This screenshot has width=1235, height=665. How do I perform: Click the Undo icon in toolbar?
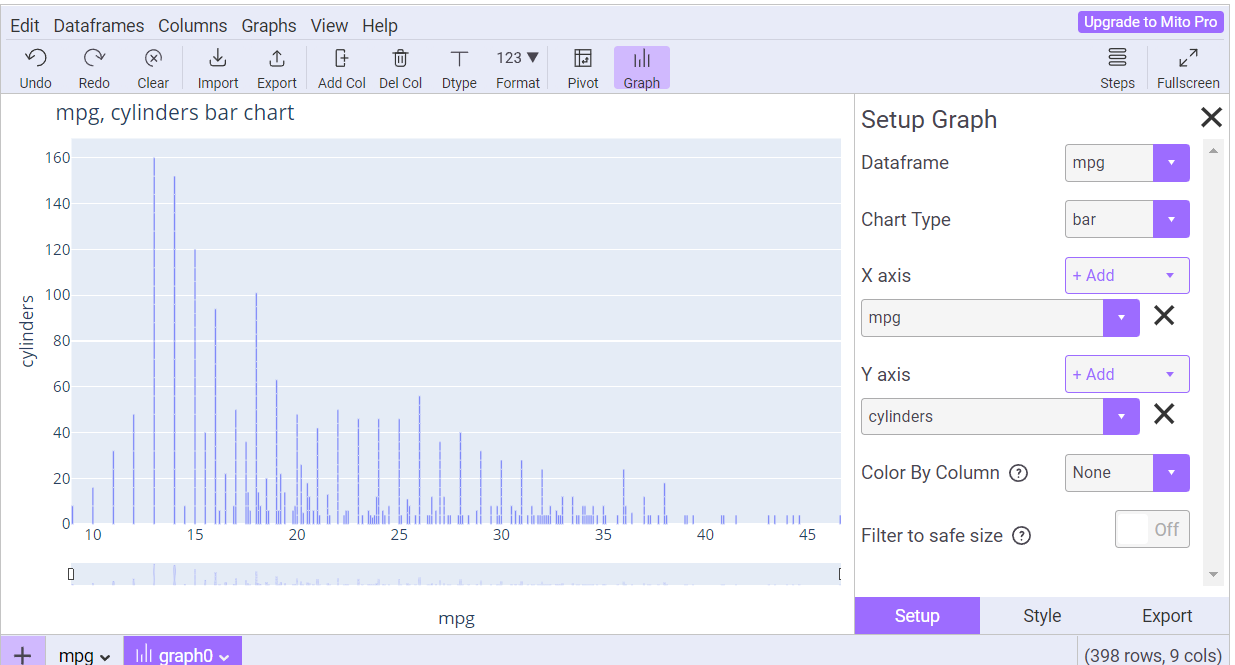click(x=36, y=58)
